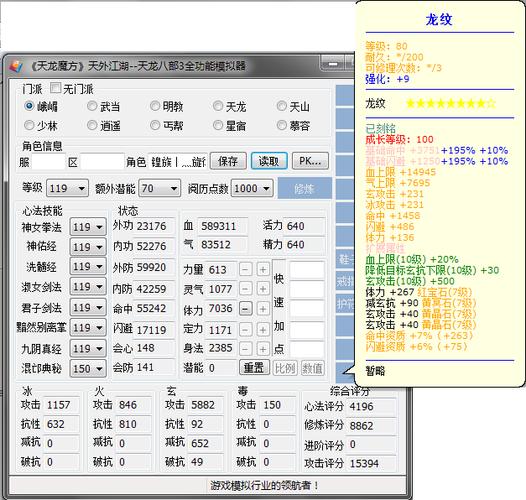Open the 额外潜能 dropdown
The width and height of the screenshot is (526, 500).
tap(159, 188)
